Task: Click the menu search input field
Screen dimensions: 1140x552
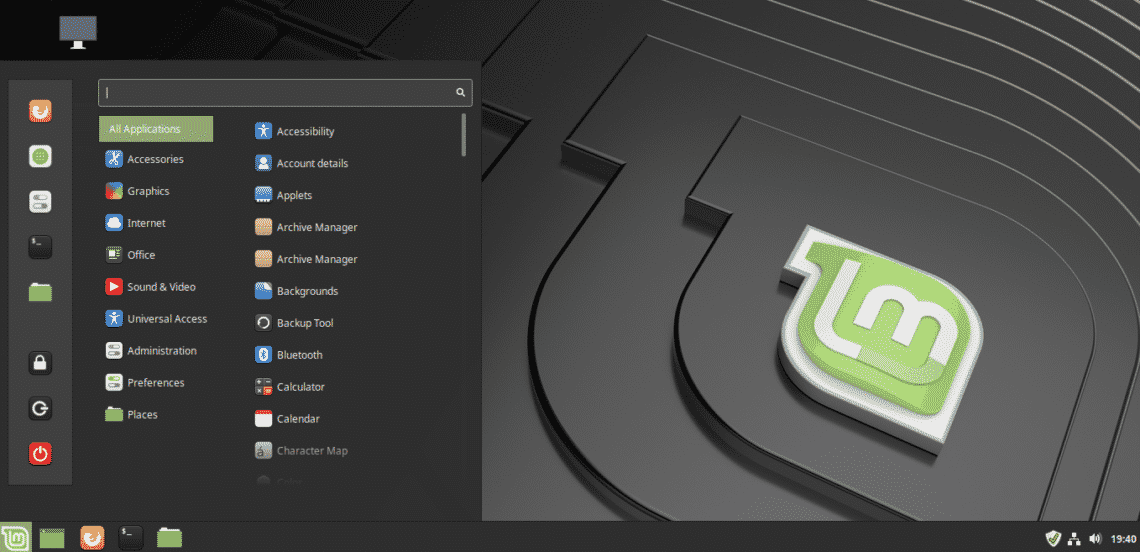Action: pos(278,92)
